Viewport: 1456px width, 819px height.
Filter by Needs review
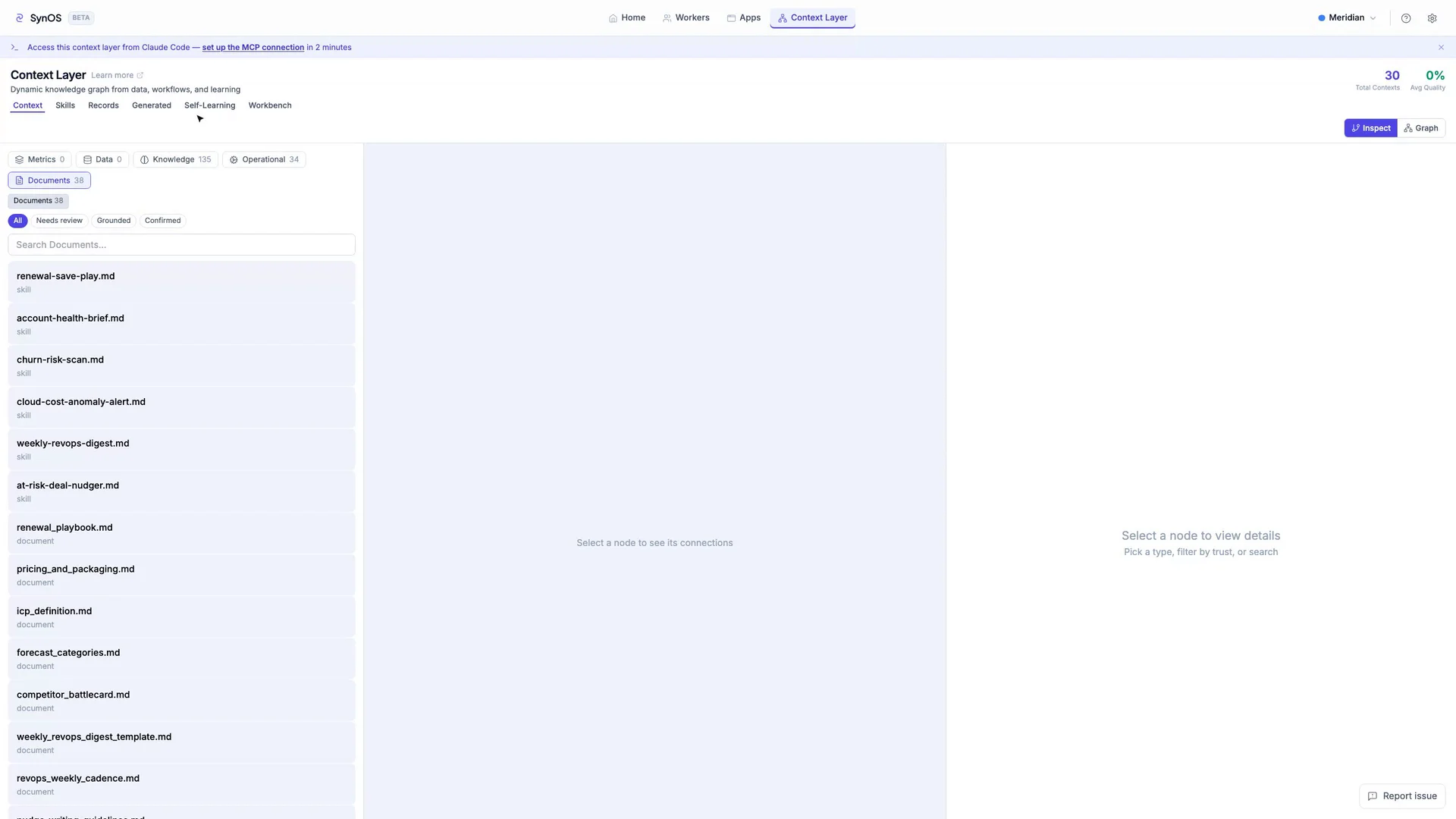[59, 221]
